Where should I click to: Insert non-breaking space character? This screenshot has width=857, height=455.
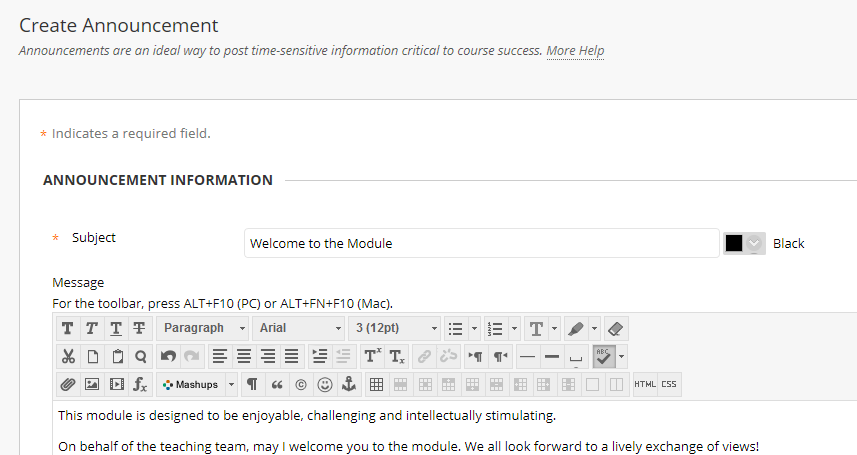click(x=576, y=357)
